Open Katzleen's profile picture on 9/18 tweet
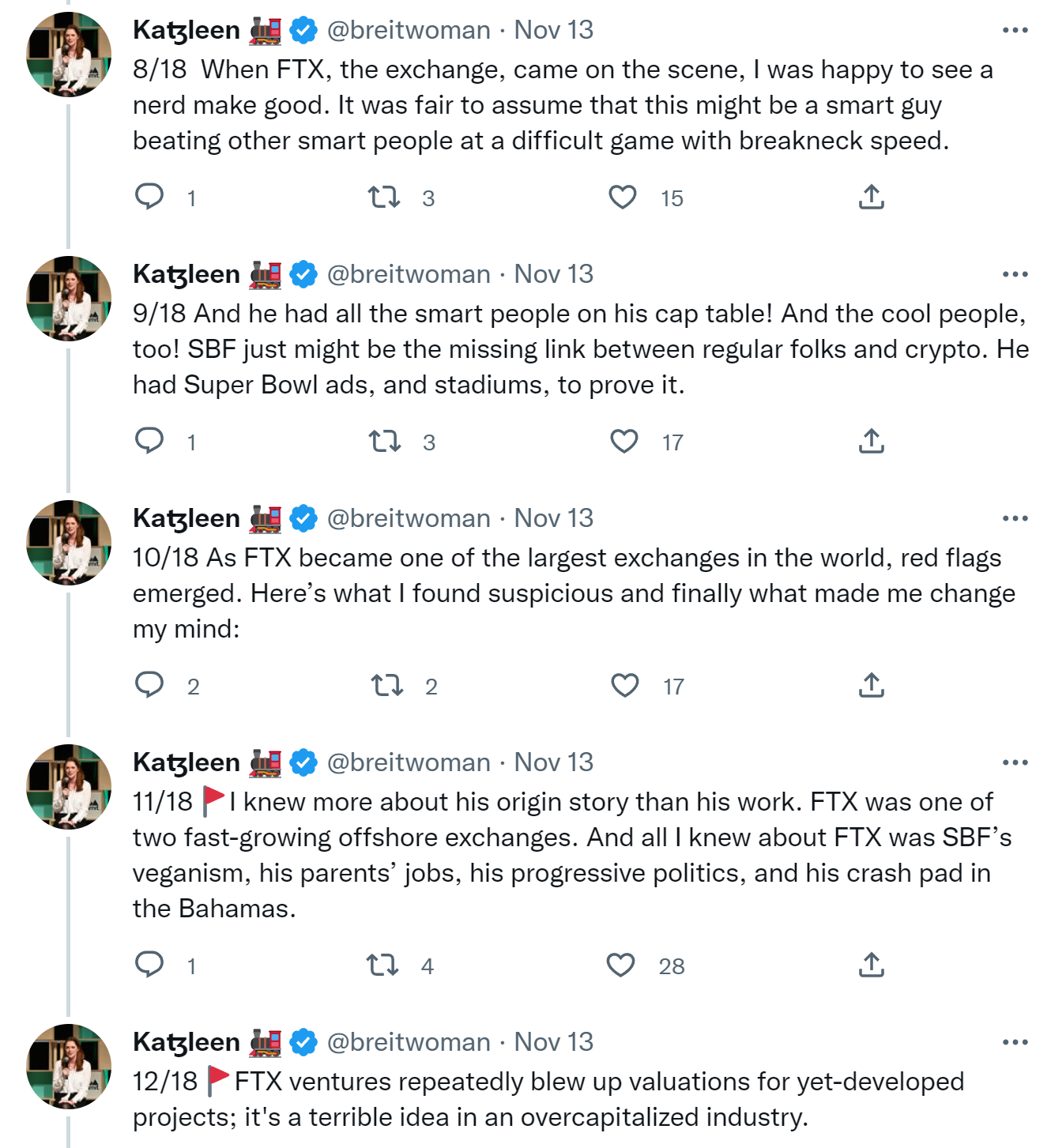The height and width of the screenshot is (1148, 1051). coord(70,299)
